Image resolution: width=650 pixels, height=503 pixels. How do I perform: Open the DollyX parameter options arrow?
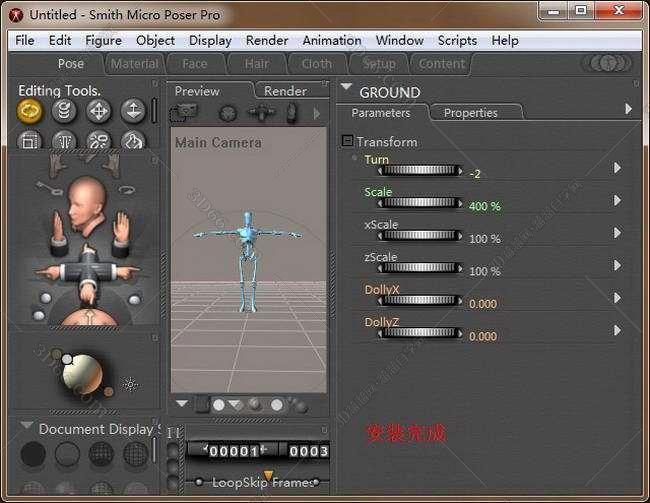click(617, 298)
